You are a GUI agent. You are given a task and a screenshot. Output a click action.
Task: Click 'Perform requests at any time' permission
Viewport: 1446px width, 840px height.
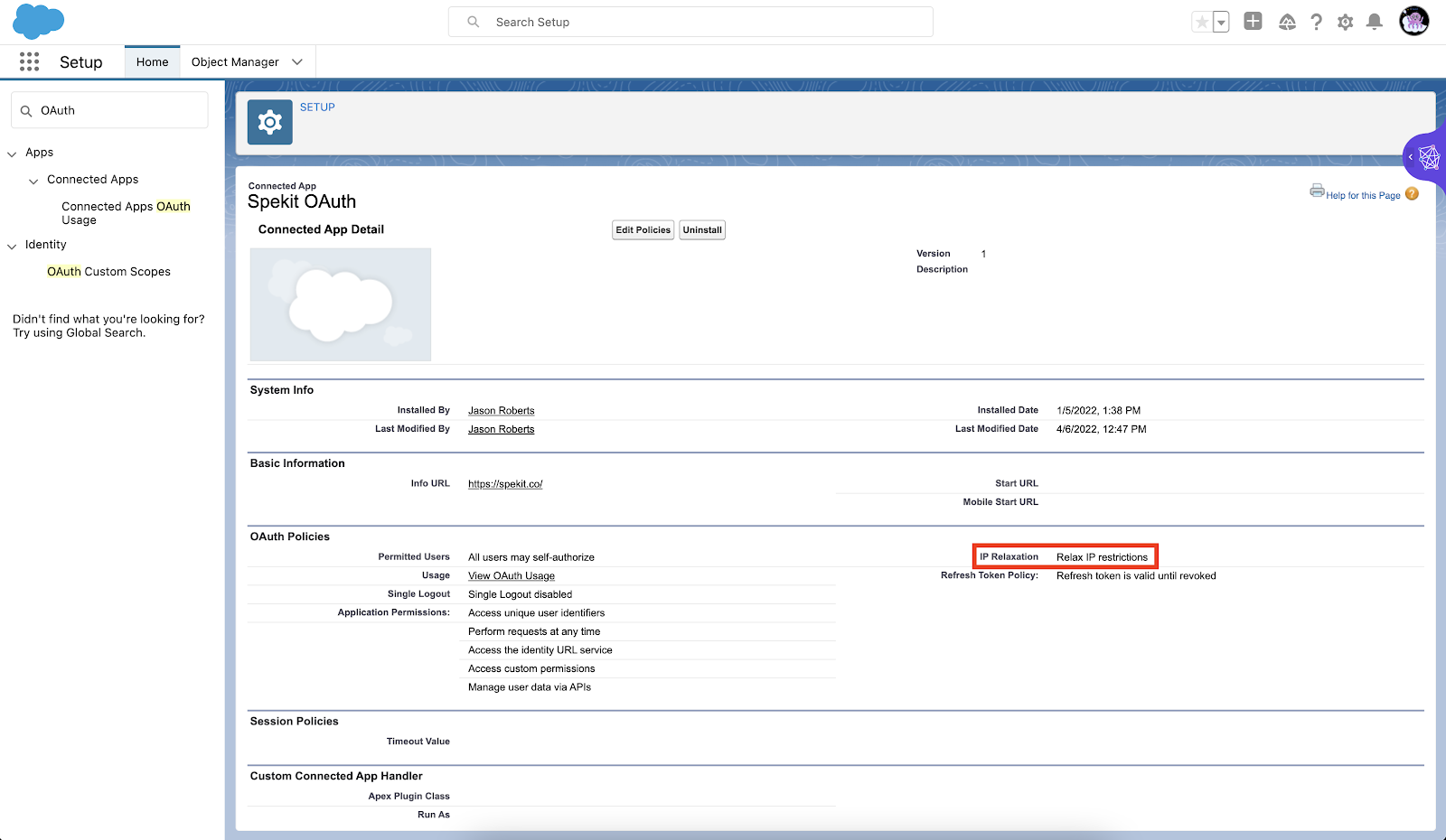534,631
